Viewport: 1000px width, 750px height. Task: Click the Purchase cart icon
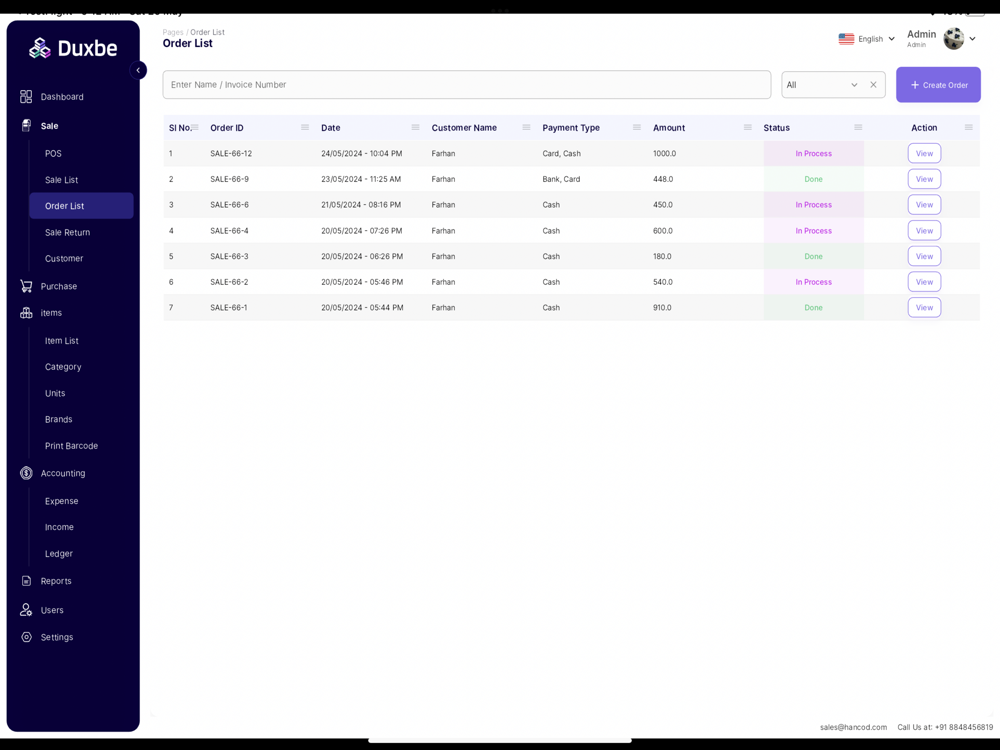coord(26,286)
